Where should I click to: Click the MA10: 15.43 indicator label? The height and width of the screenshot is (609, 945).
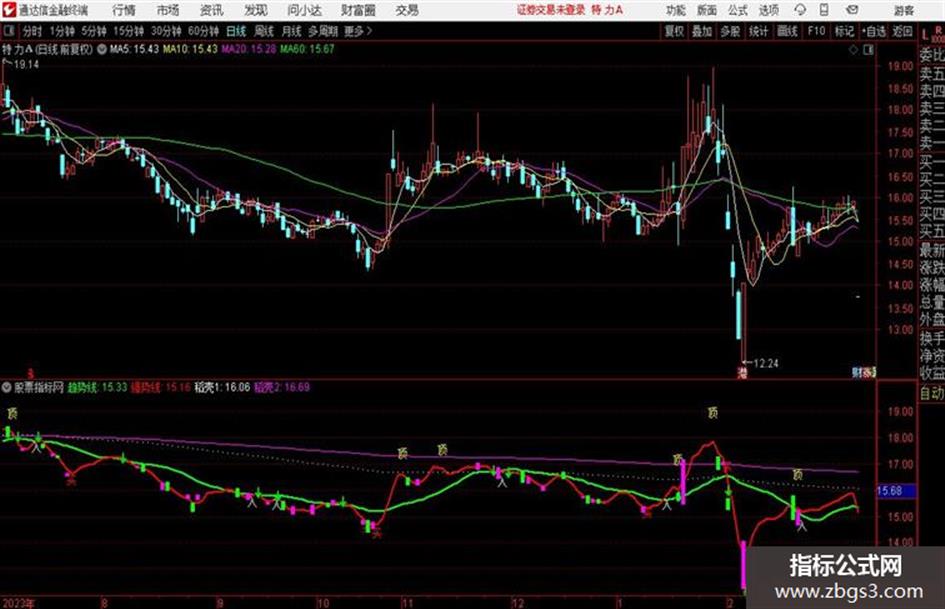coord(190,49)
